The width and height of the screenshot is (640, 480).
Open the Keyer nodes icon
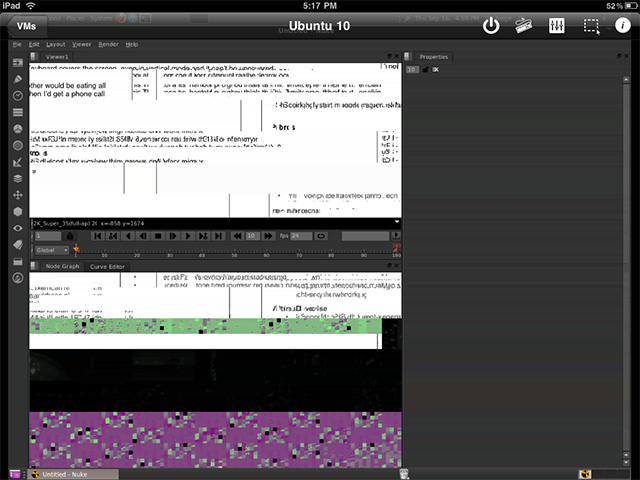click(18, 162)
